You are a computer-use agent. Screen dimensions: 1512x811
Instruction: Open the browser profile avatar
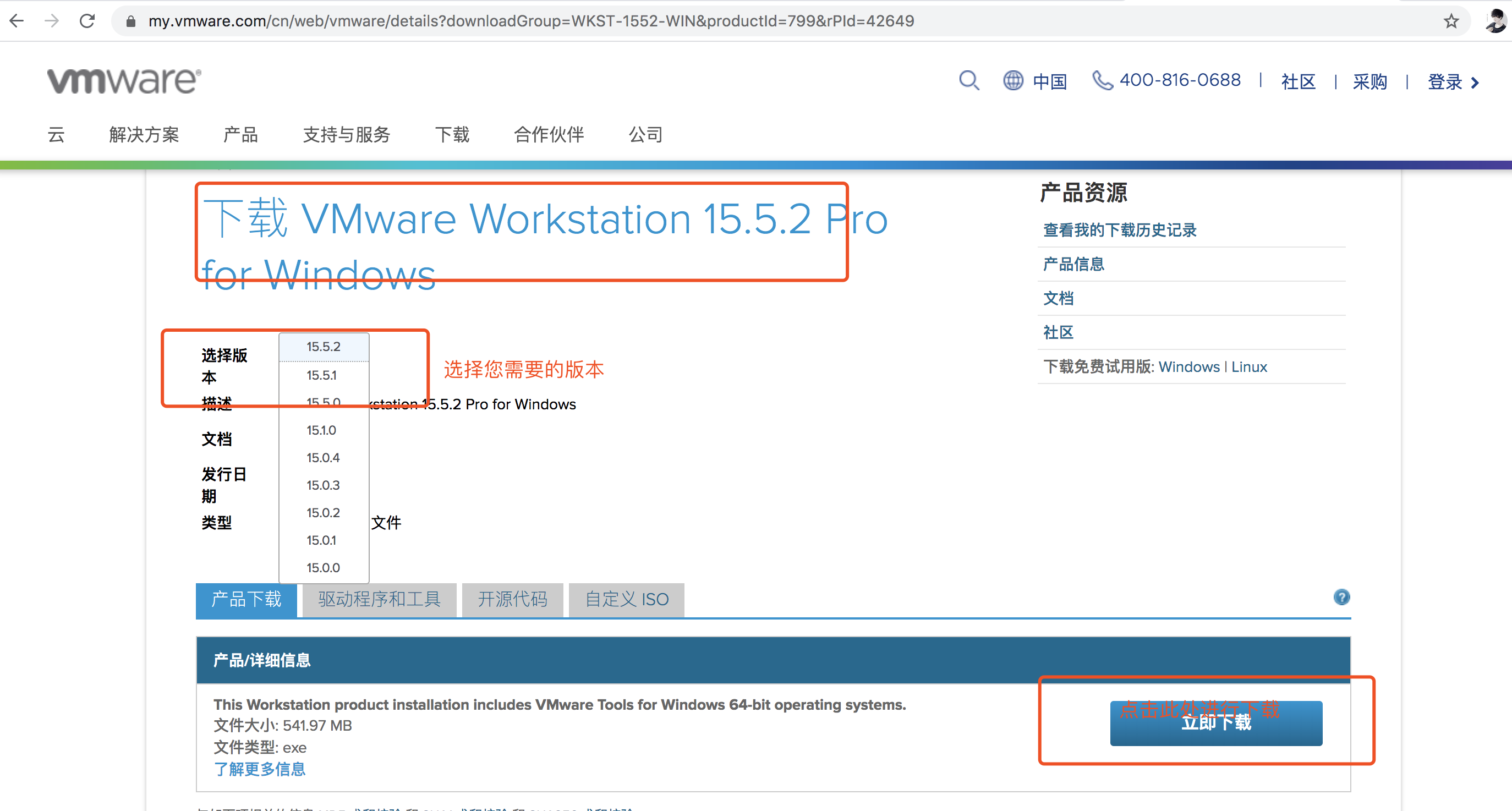tap(1495, 21)
